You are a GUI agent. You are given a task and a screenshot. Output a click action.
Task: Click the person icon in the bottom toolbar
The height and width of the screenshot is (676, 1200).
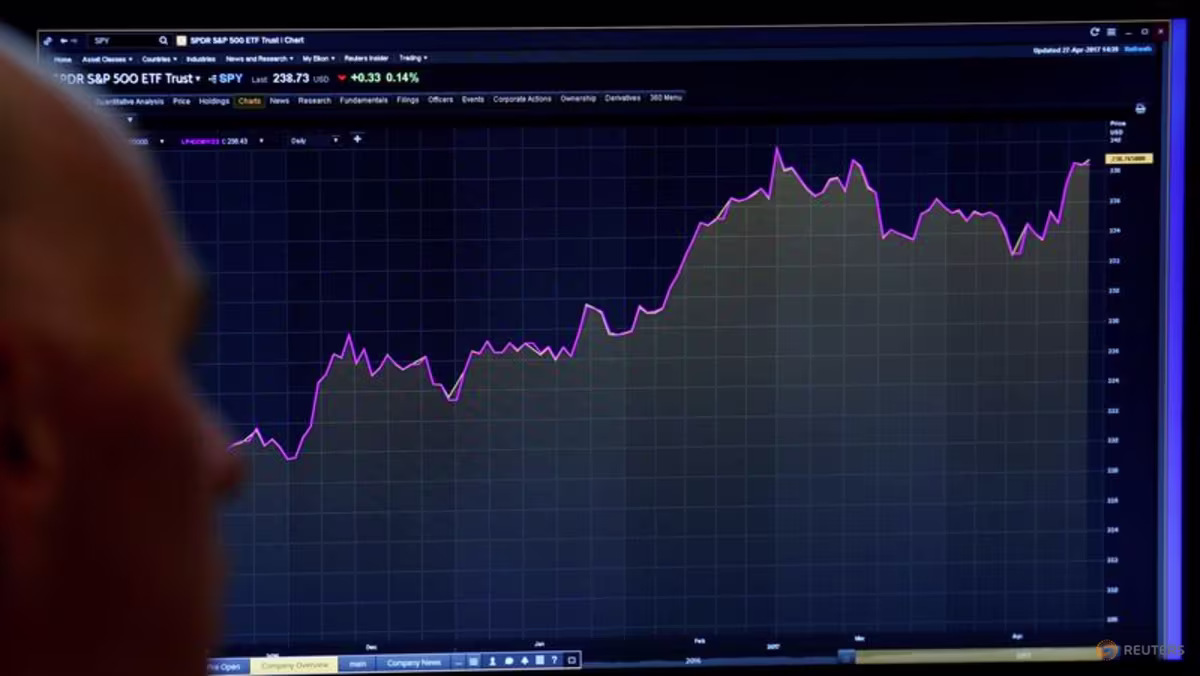coord(492,661)
